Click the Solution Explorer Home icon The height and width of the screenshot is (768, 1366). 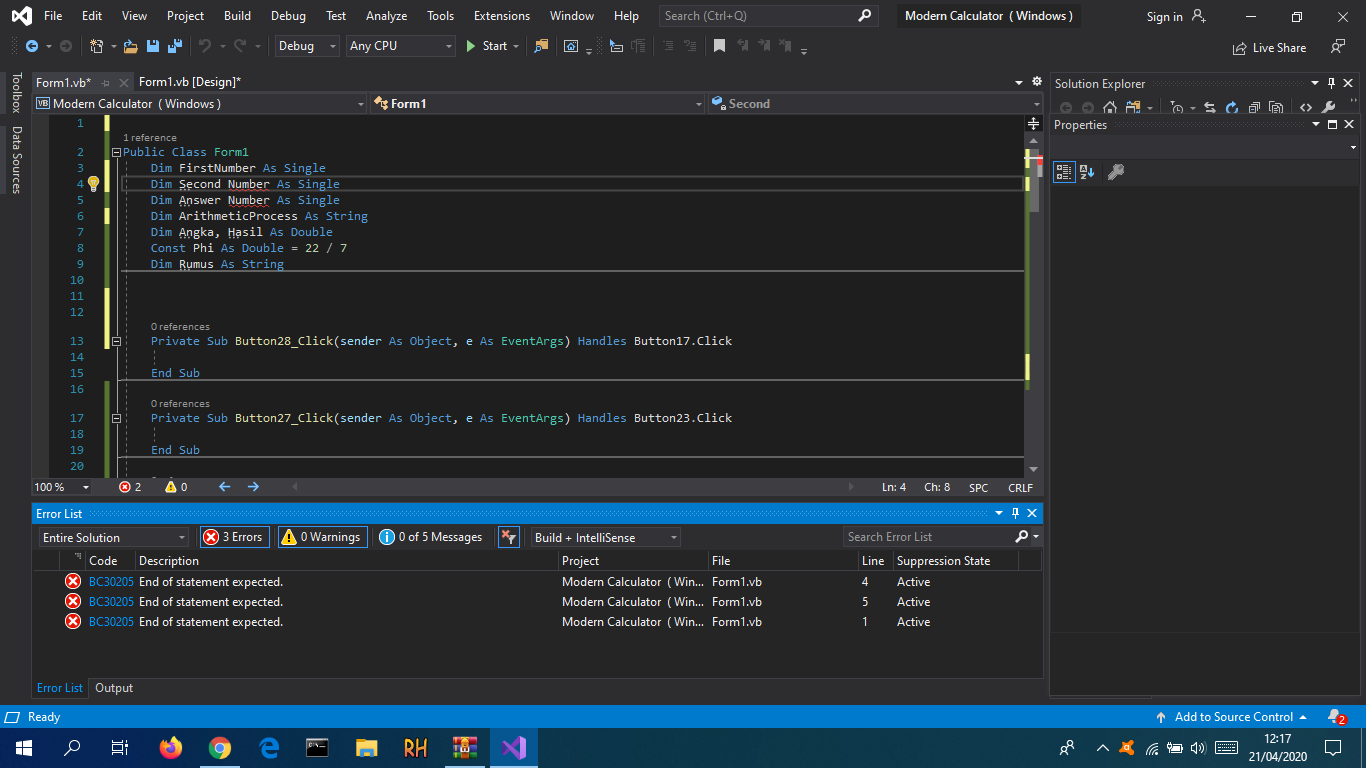(1110, 108)
